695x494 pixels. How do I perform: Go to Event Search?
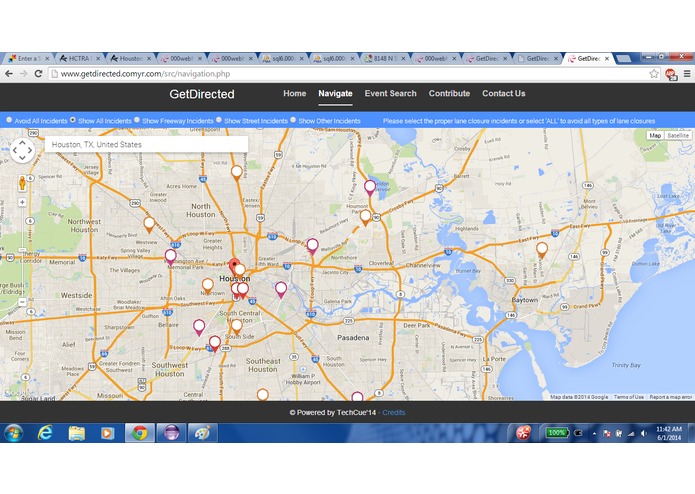(x=390, y=93)
